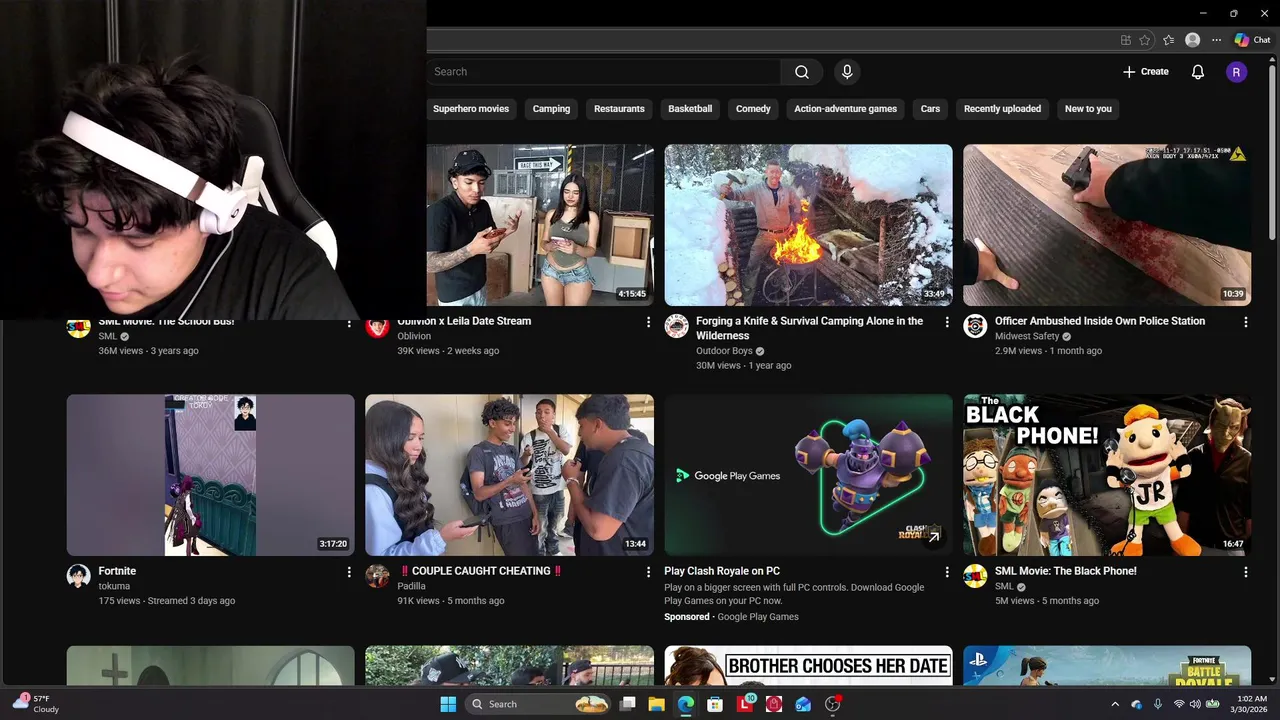Open the Fortnite stream thumbnail by tokuma
This screenshot has width=1280, height=720.
point(210,475)
